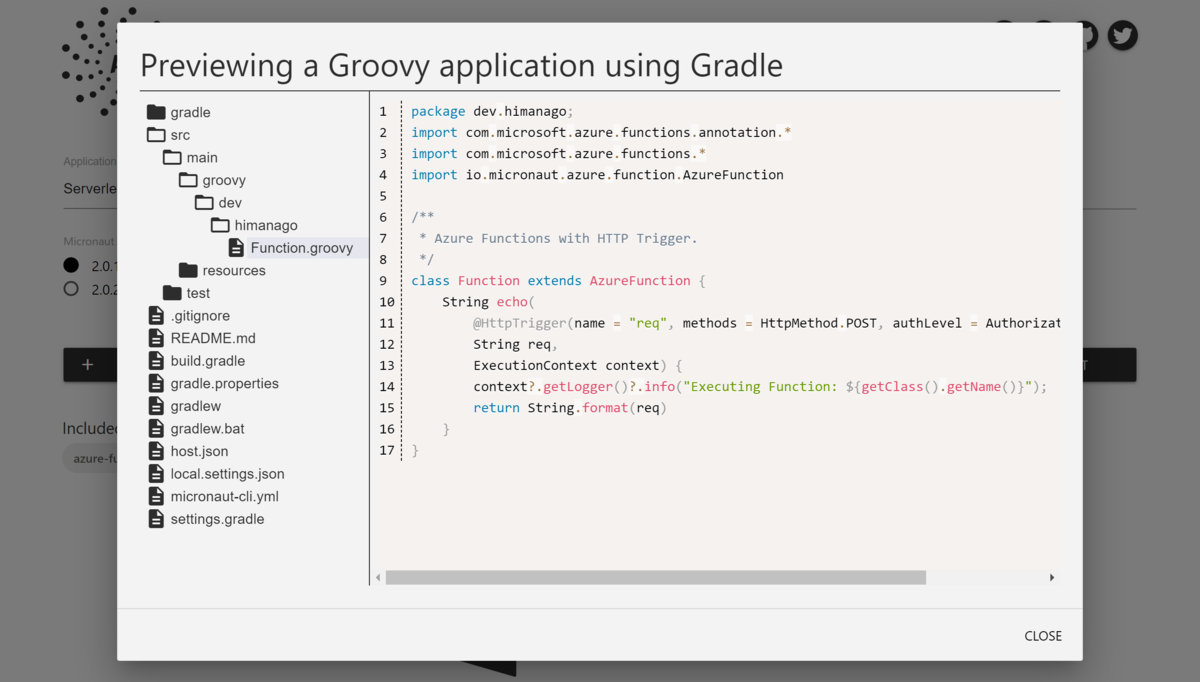
Task: Expand the test folder label
Action: pos(198,293)
